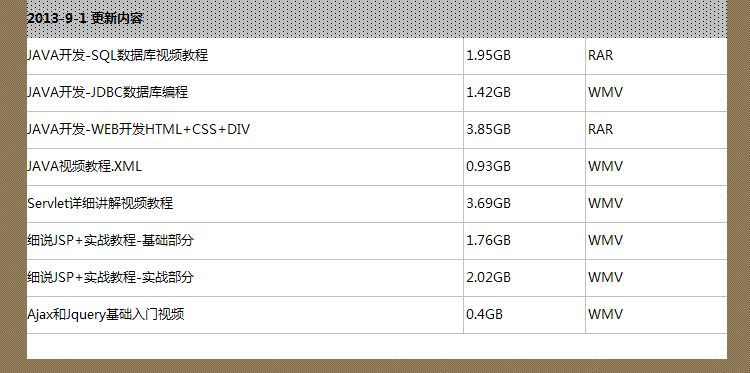The image size is (750, 373).
Task: Click the 2.02GB size cell
Action: (488, 277)
